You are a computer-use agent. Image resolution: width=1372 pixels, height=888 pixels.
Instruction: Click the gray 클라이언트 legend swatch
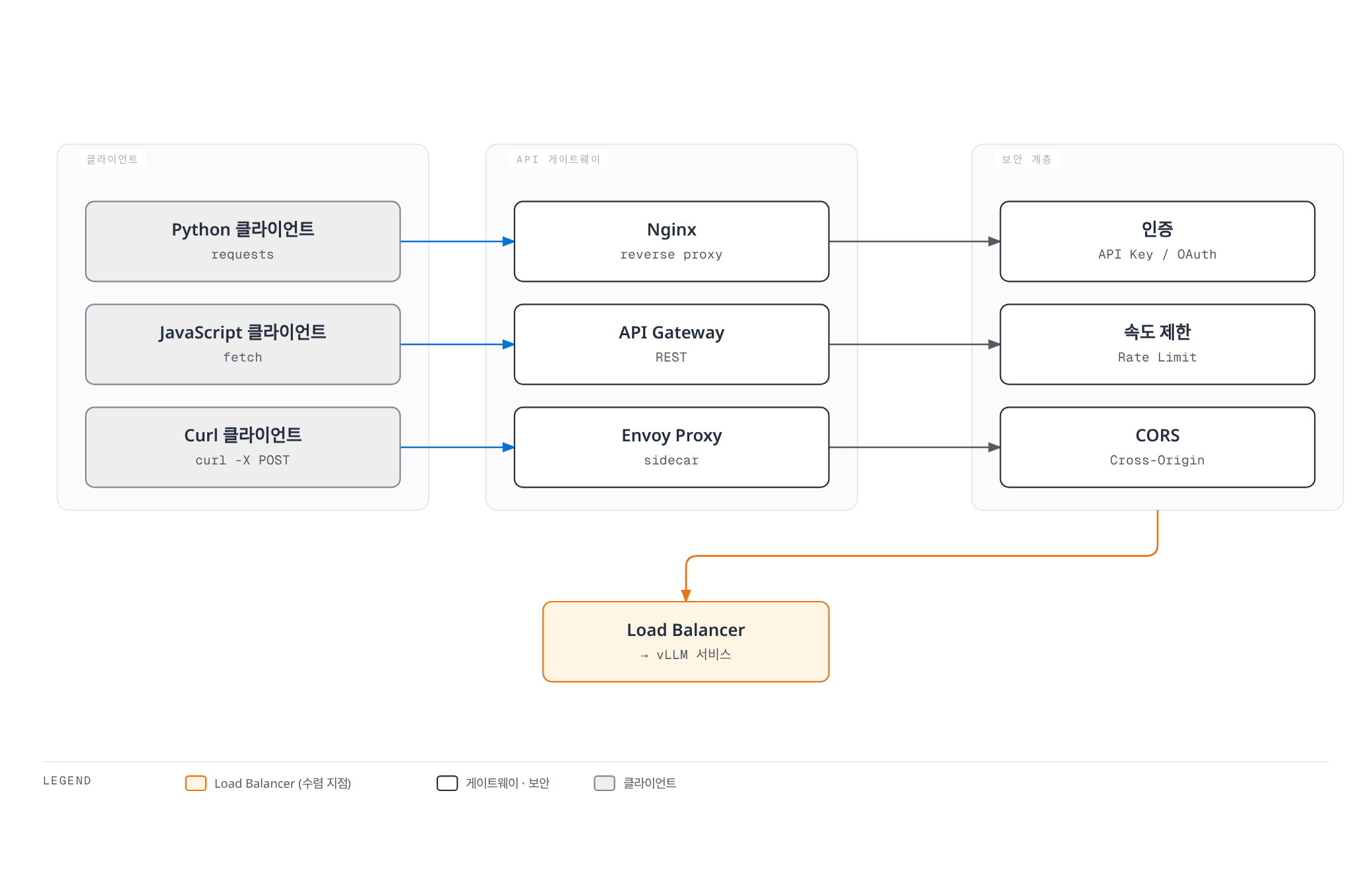[604, 783]
